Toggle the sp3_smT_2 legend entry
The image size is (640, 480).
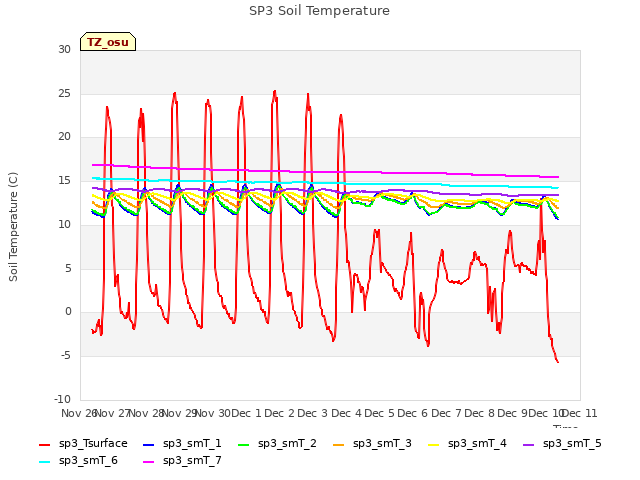coord(277,443)
